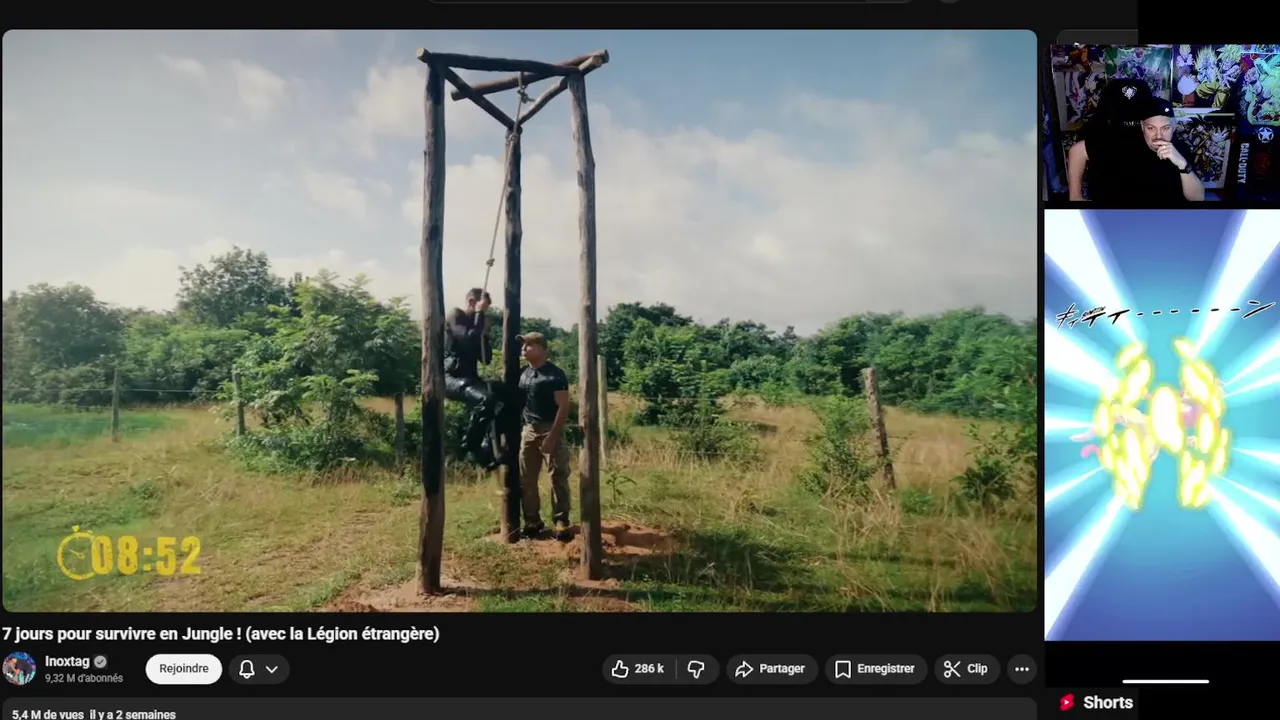The width and height of the screenshot is (1280, 720).
Task: Expand the notification options chevron
Action: tap(271, 669)
